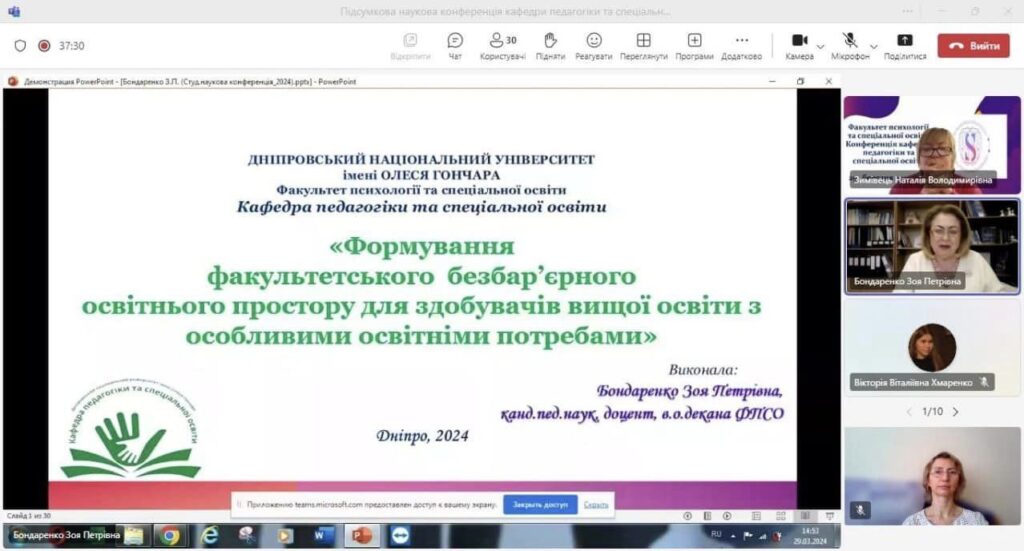Select Вікторія Віталіївна Хмаренко participant tile
Screen dimensions: 1024x551
click(x=932, y=347)
